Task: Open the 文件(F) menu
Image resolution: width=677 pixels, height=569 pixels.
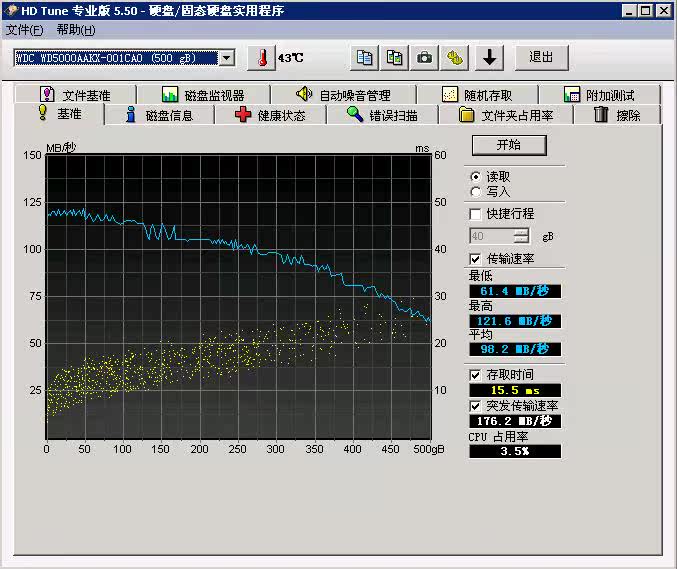Action: pyautogui.click(x=25, y=30)
